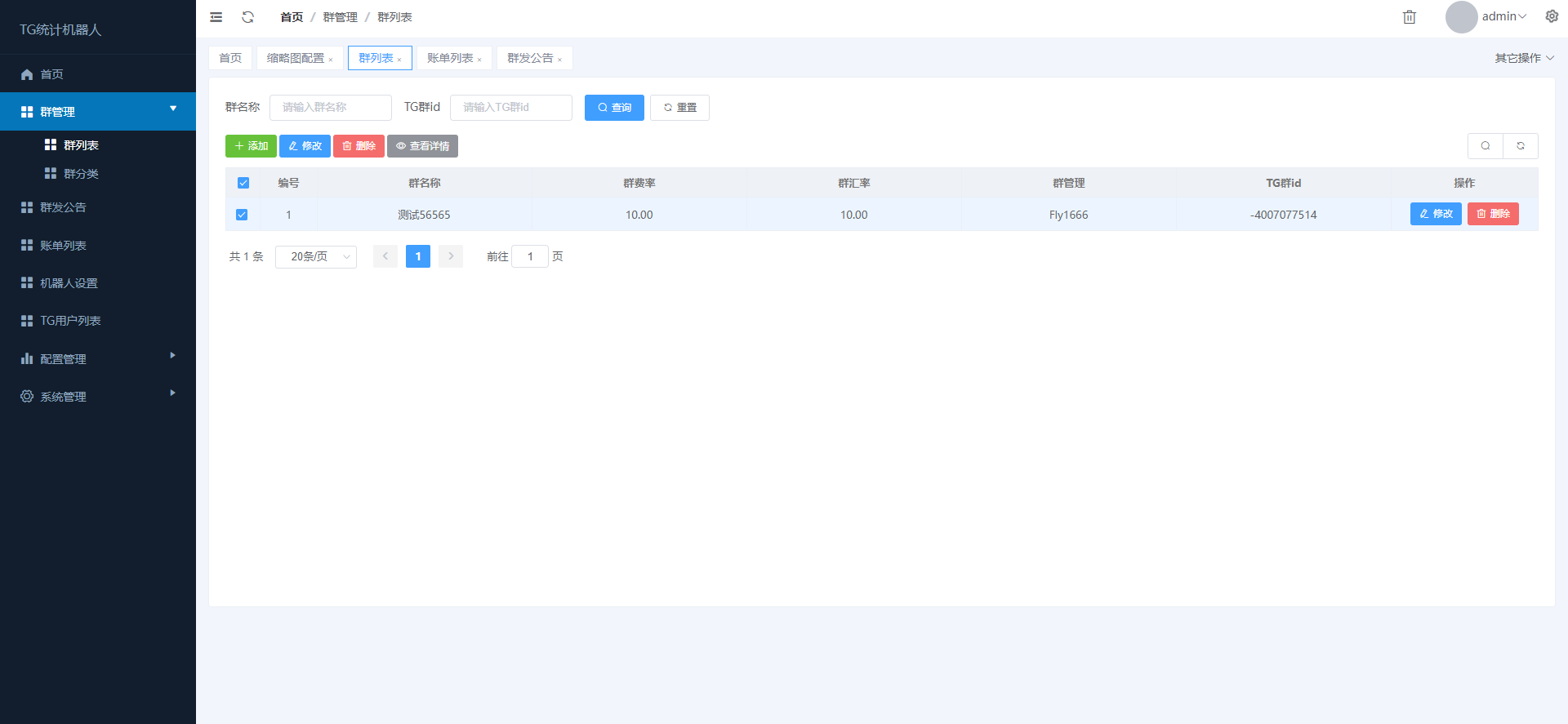Image resolution: width=1568 pixels, height=724 pixels.
Task: Go to the previous page arrow
Action: pos(385,256)
